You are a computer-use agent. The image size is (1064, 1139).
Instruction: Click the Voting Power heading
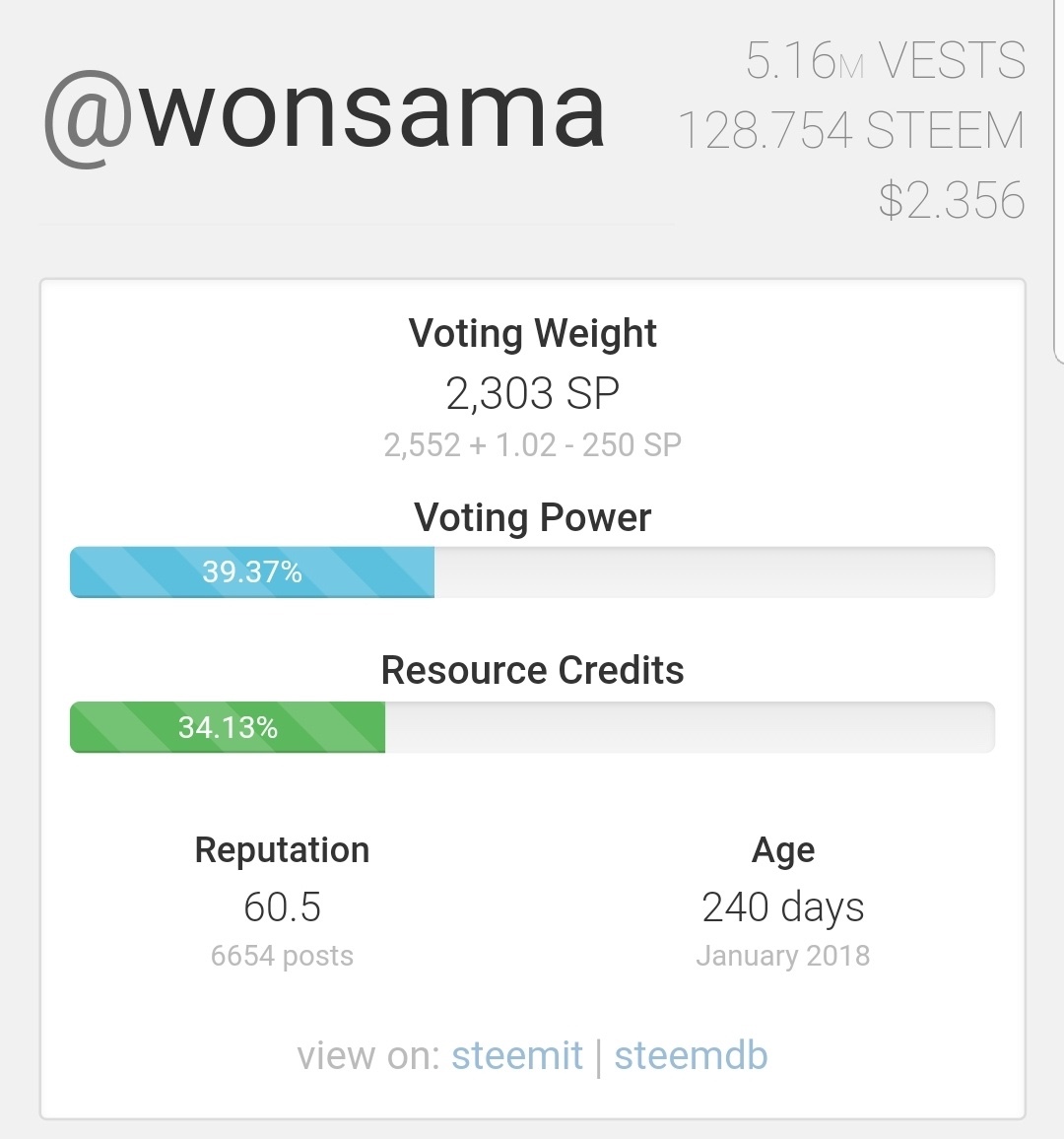tap(532, 517)
